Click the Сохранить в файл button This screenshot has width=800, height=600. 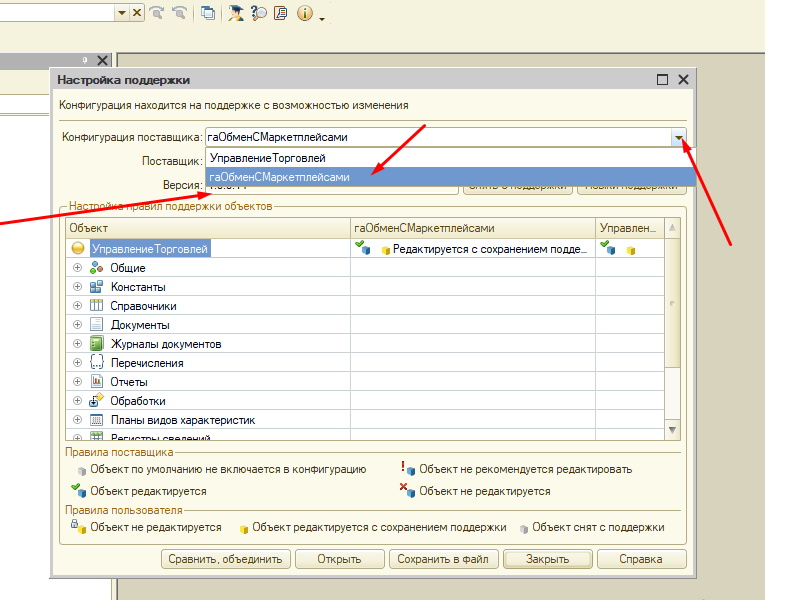click(x=443, y=559)
